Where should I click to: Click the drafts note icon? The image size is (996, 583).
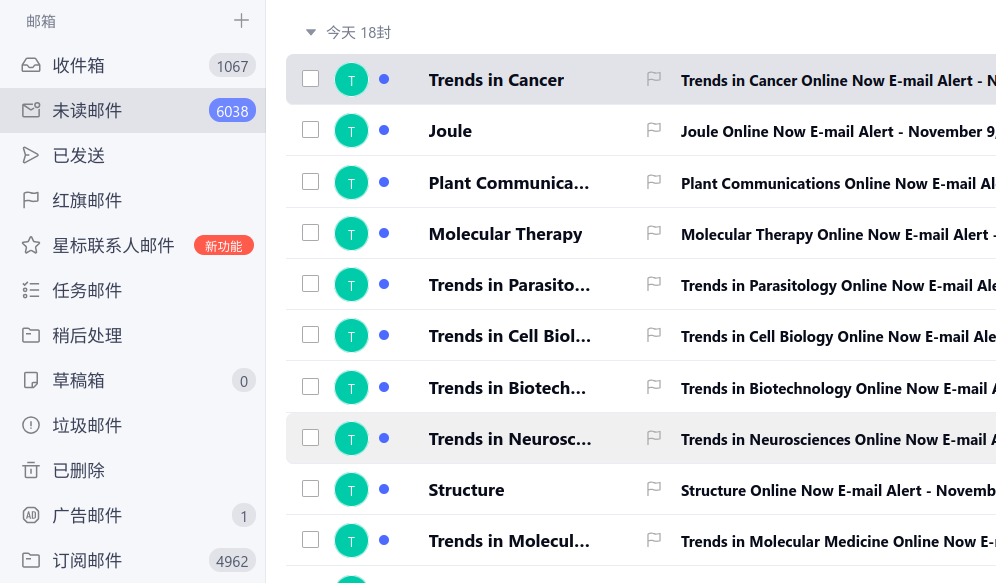click(x=30, y=380)
